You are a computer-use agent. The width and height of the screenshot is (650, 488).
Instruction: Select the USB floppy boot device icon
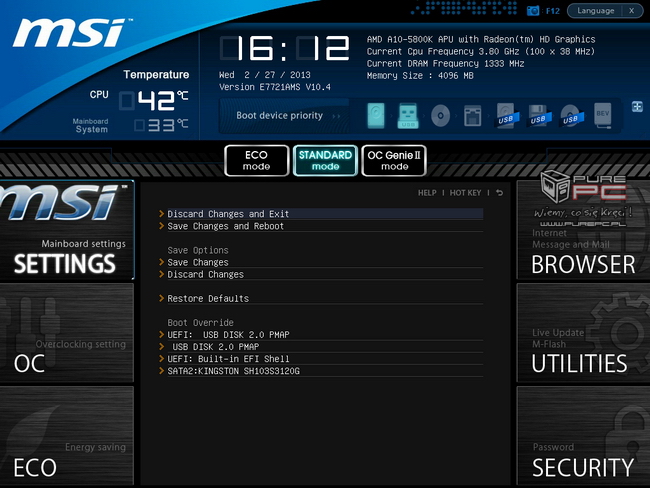tap(540, 116)
